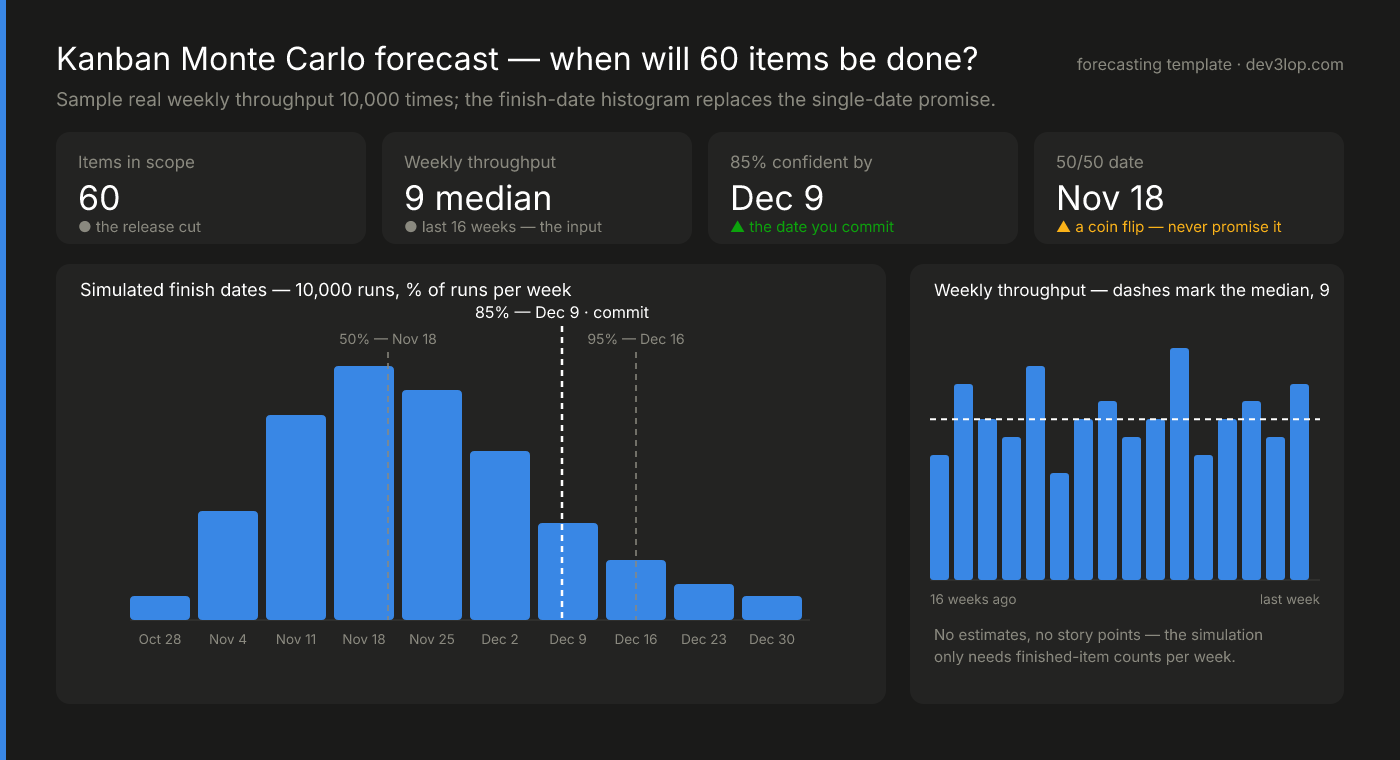
Task: Open the Weekly throughput 9 median card
Action: tap(537, 188)
